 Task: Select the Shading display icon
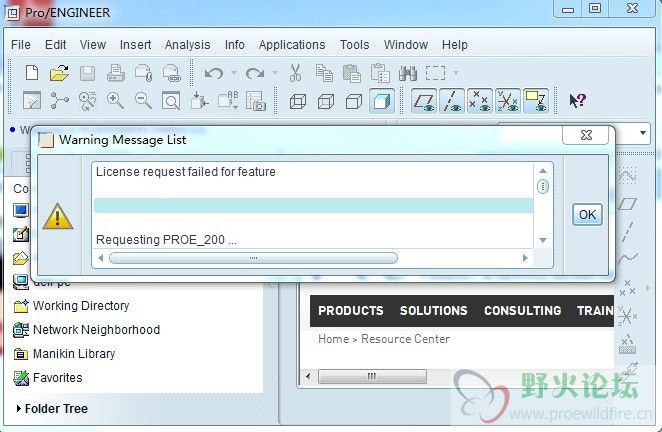pyautogui.click(x=382, y=101)
